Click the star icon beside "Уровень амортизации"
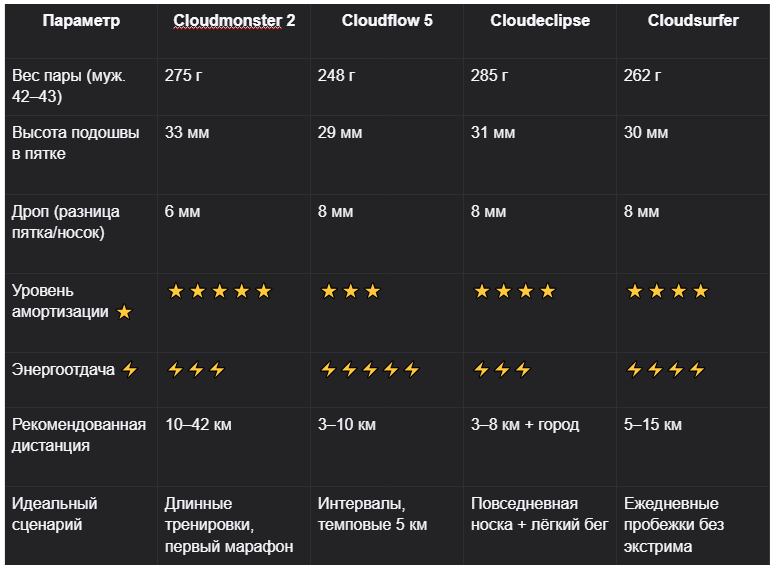This screenshot has height=570, width=775. [x=124, y=312]
